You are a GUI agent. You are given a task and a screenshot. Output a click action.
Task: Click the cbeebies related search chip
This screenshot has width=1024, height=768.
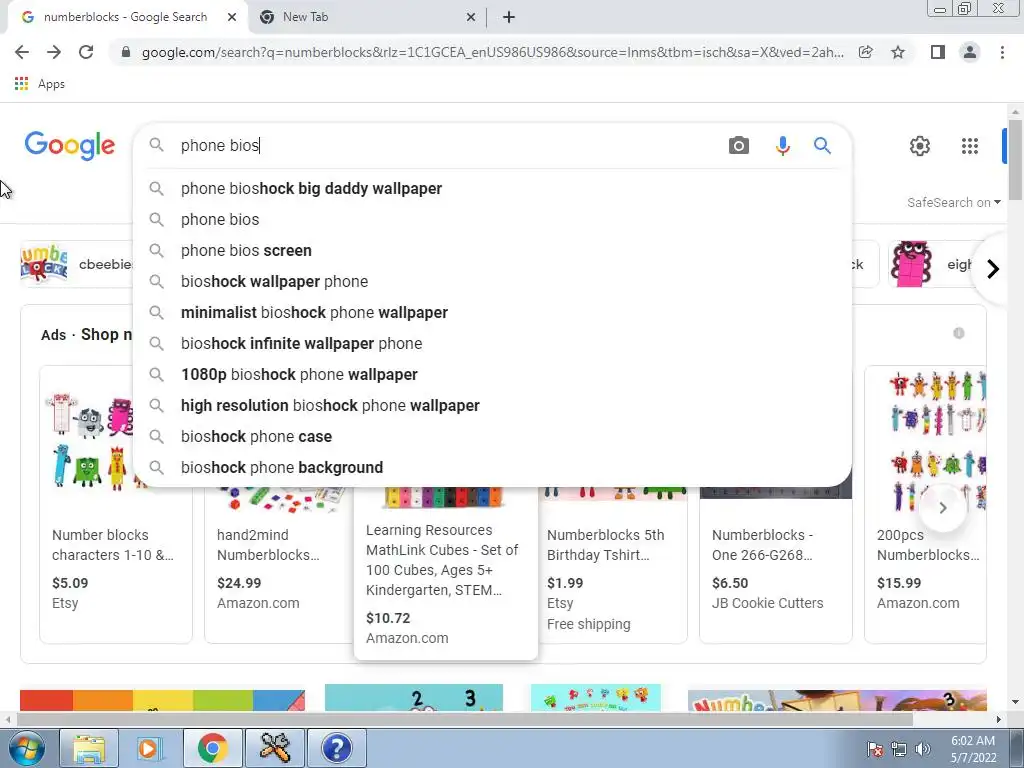tap(77, 264)
